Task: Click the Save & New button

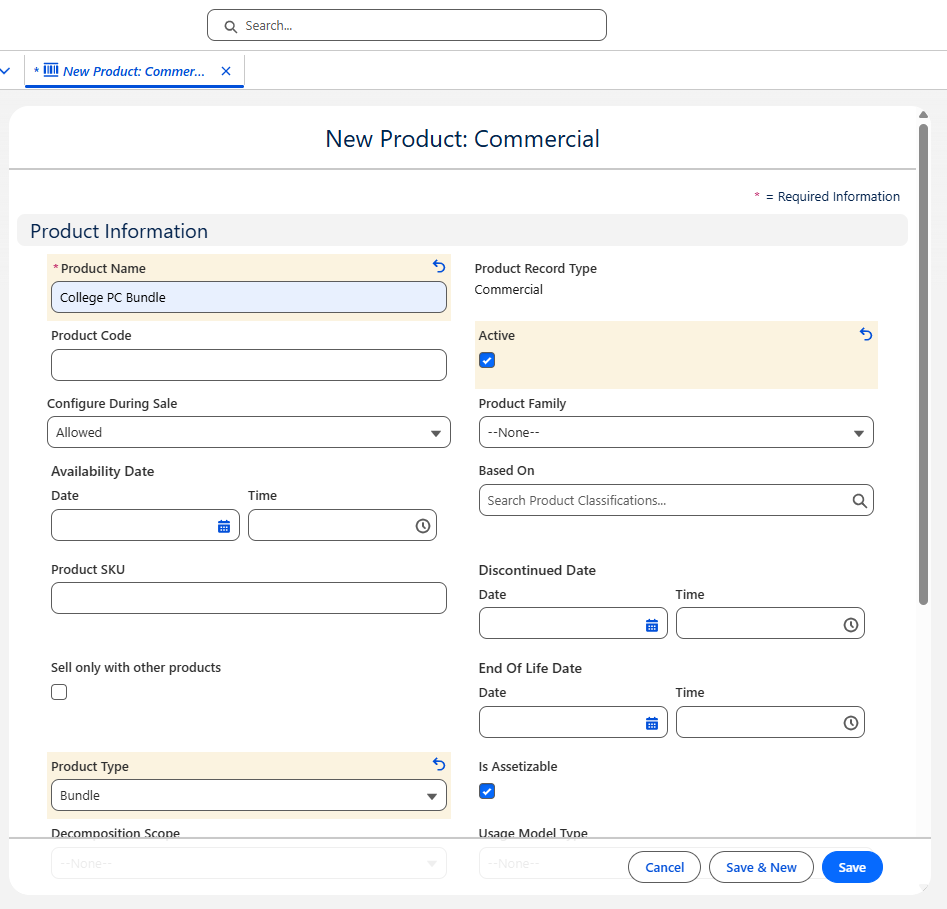Action: 761,868
